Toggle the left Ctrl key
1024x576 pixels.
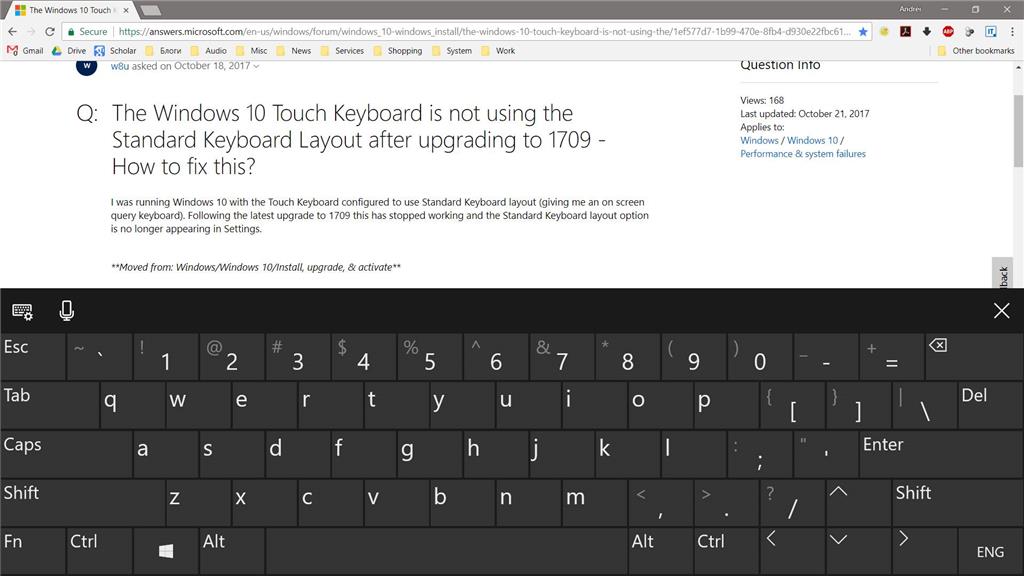tap(99, 551)
